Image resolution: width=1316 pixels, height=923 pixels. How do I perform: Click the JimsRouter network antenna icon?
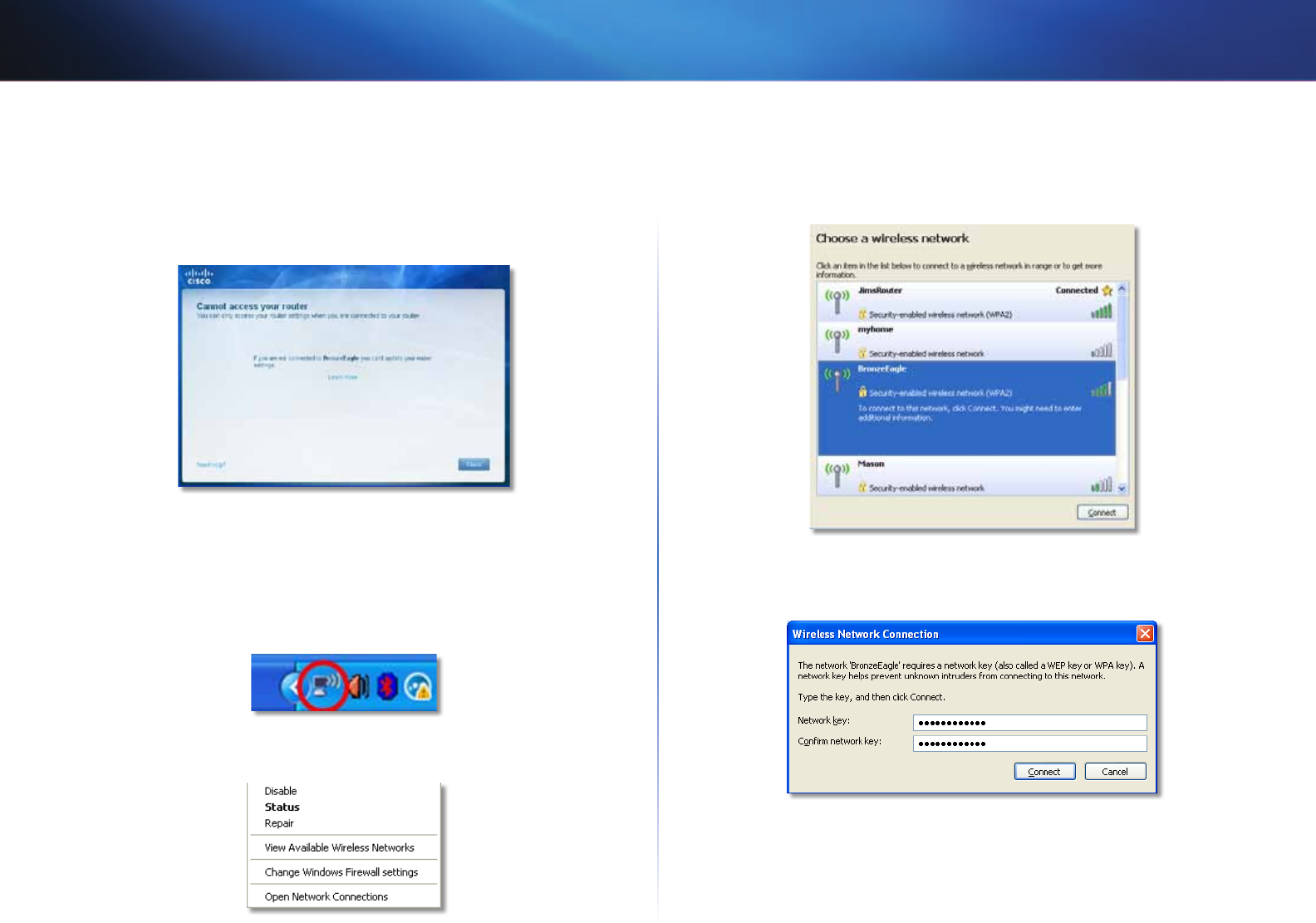[837, 301]
